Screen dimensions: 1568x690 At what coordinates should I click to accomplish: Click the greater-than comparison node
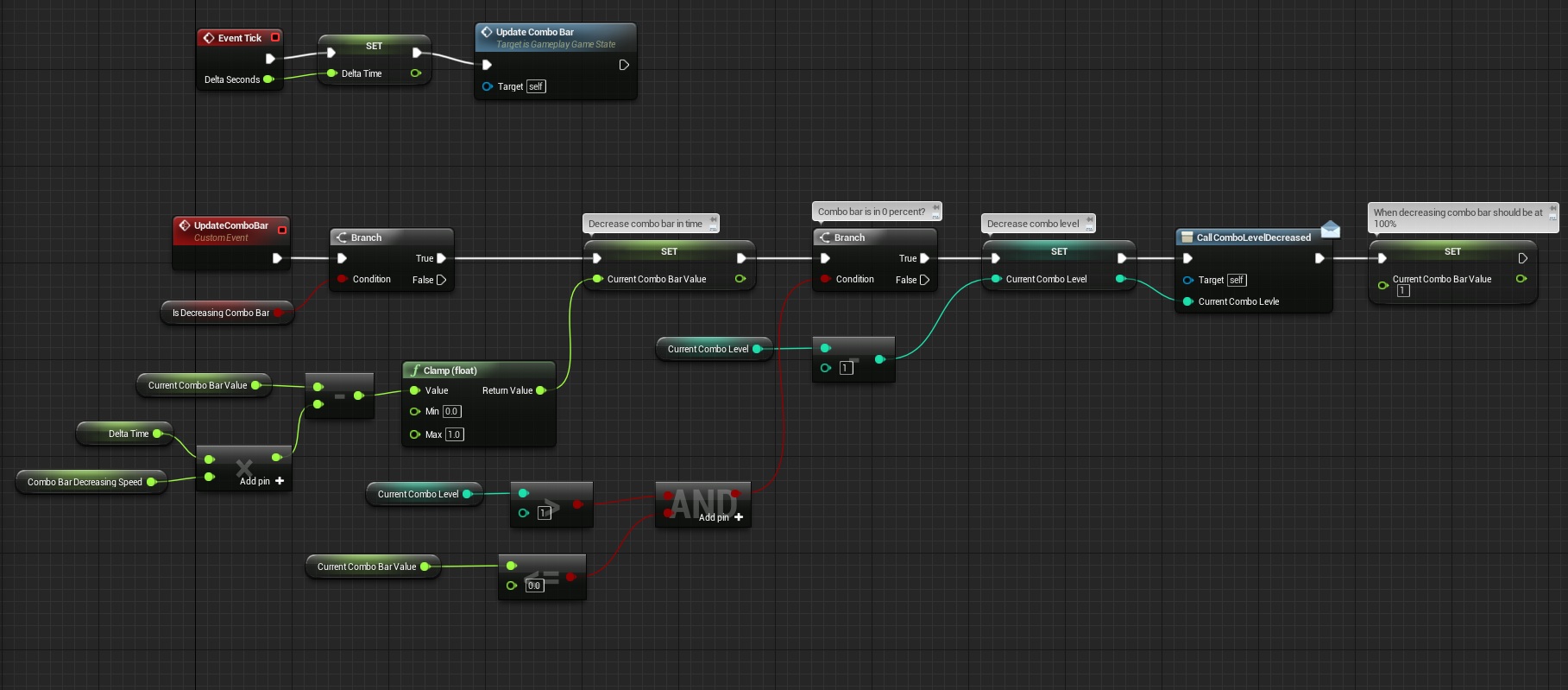551,504
